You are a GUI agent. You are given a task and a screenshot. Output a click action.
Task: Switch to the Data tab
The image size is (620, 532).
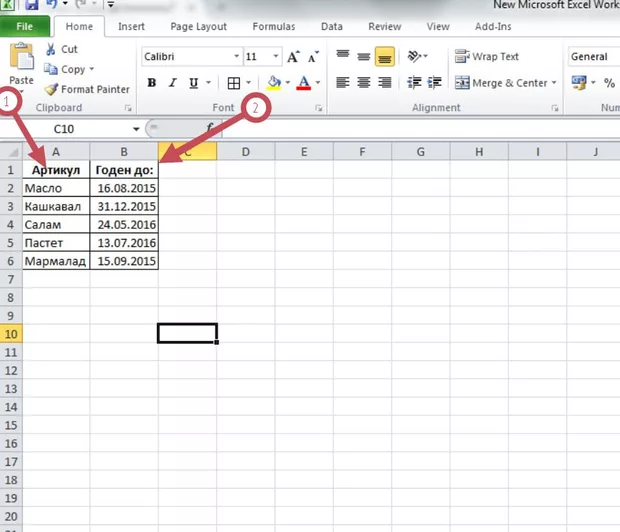click(x=332, y=27)
